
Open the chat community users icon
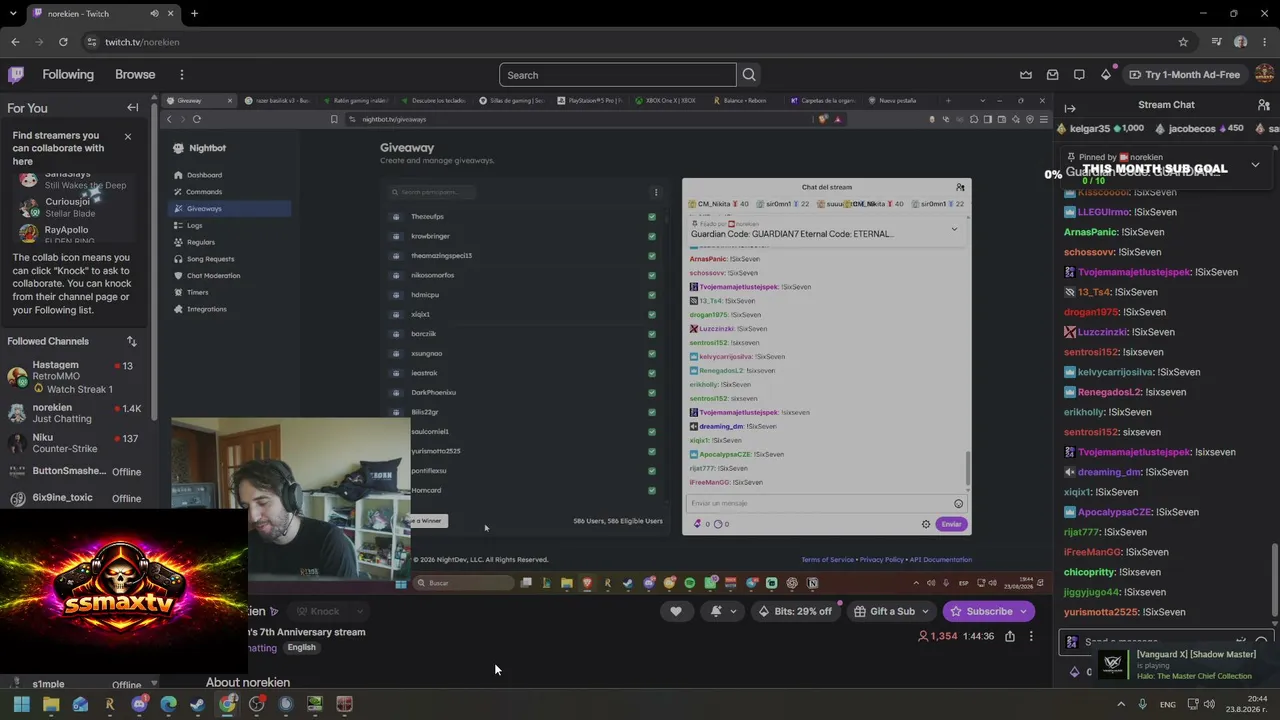[x=1264, y=105]
